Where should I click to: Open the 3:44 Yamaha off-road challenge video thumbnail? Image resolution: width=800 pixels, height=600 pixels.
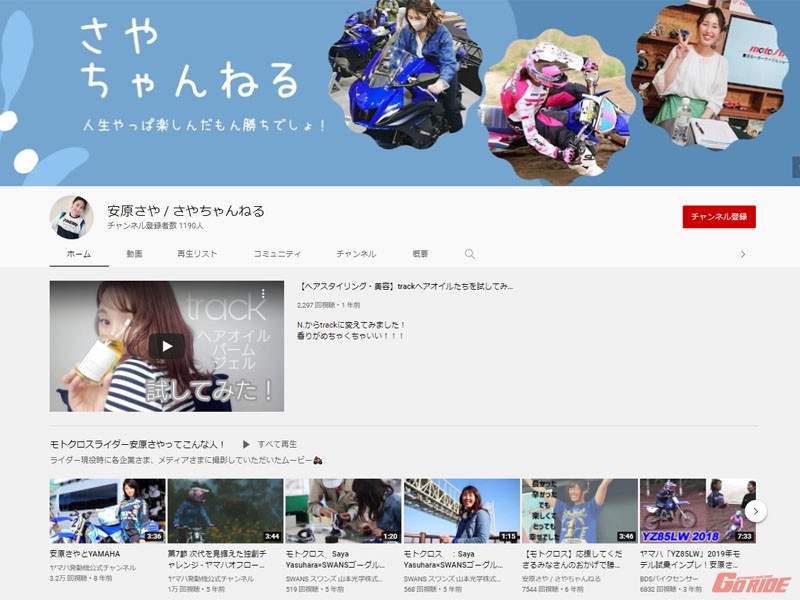(225, 511)
